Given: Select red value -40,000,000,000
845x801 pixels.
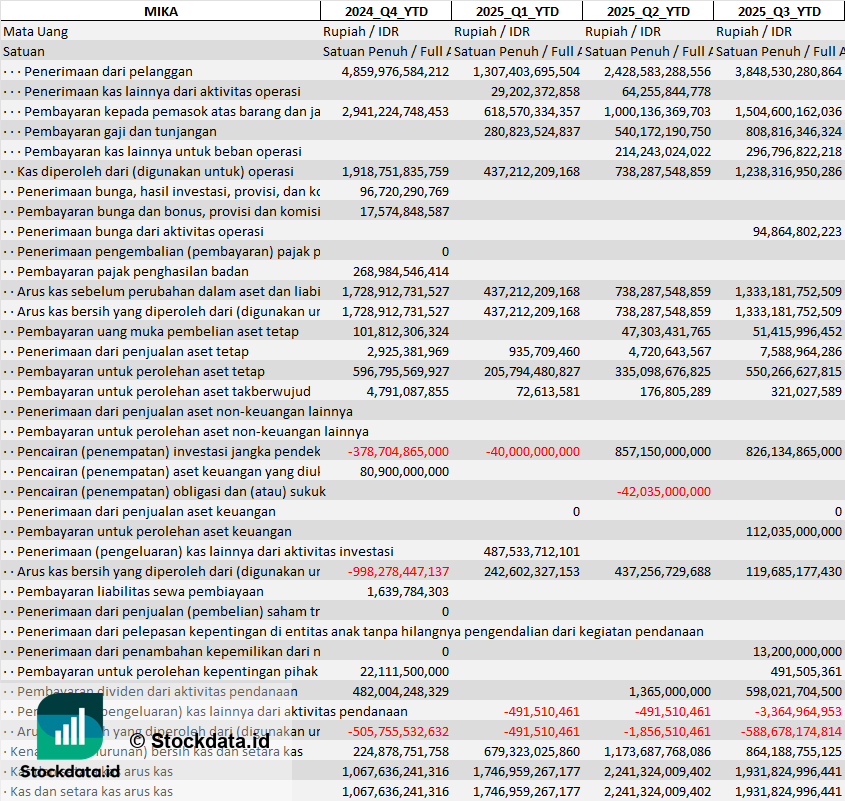Looking at the screenshot, I should point(532,452).
